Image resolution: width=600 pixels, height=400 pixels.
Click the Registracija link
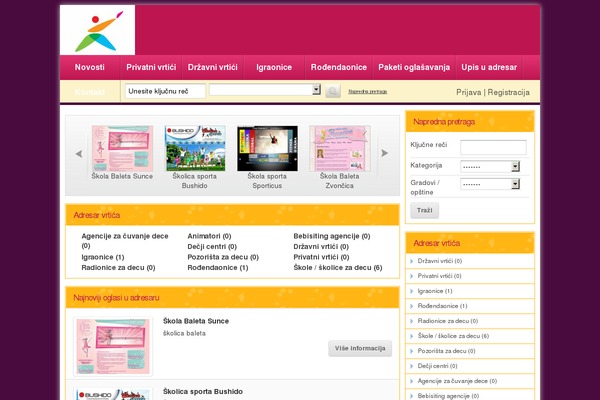pyautogui.click(x=509, y=92)
